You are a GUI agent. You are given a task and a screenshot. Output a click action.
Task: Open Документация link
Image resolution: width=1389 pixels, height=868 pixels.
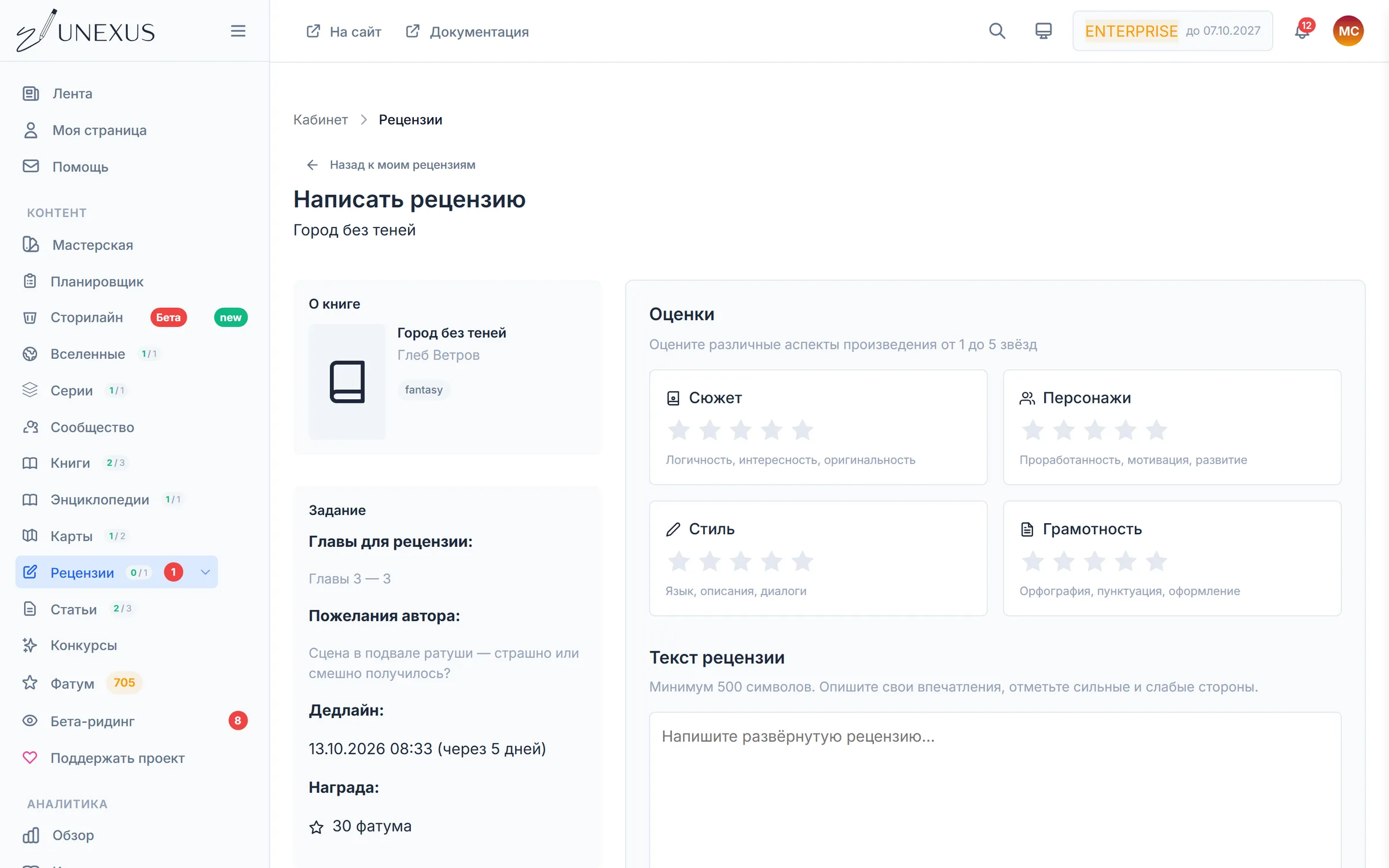(x=468, y=31)
